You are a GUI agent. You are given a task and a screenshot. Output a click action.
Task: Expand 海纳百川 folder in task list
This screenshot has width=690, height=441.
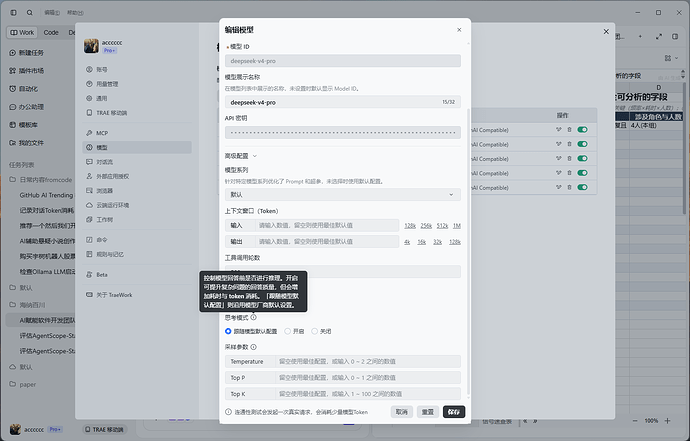coord(27,305)
